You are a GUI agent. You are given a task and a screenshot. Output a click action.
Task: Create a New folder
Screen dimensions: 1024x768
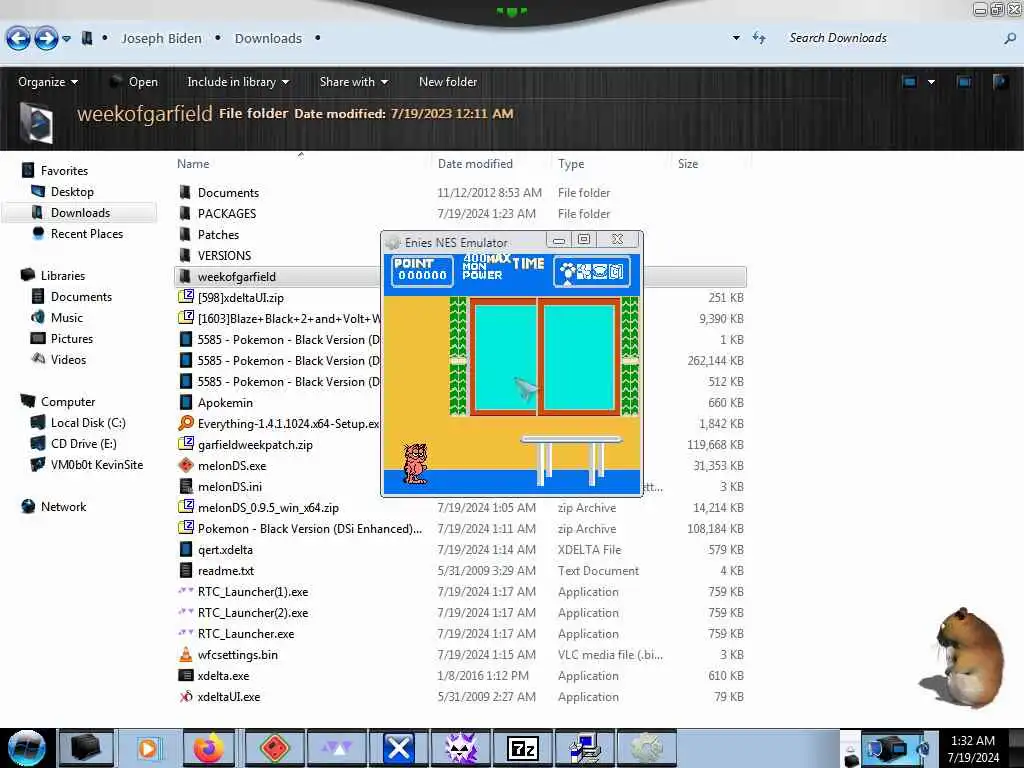[448, 82]
